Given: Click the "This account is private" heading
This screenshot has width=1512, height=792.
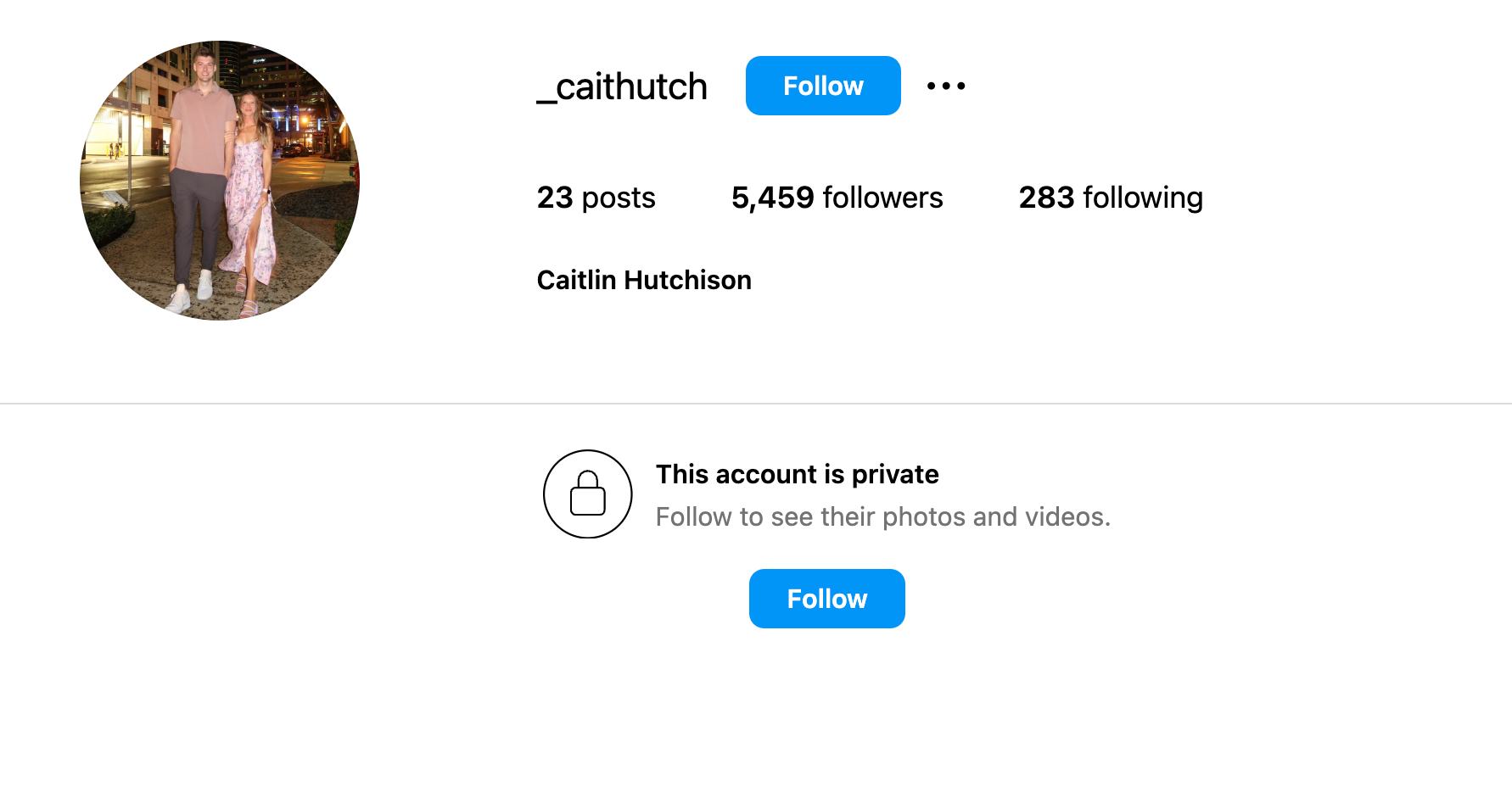Looking at the screenshot, I should click(797, 474).
